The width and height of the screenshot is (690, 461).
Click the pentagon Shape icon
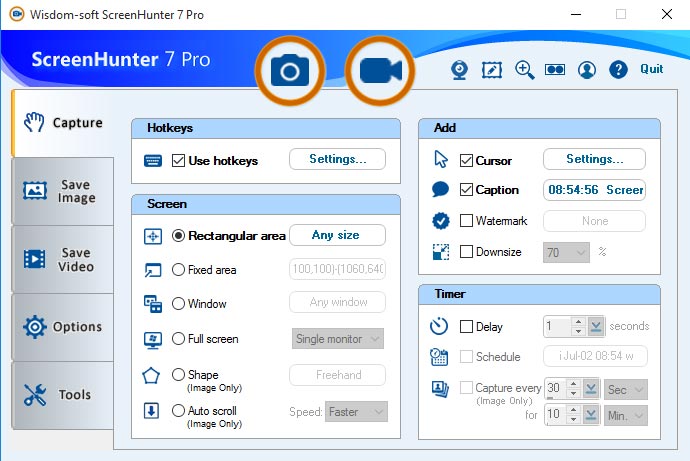tap(151, 376)
